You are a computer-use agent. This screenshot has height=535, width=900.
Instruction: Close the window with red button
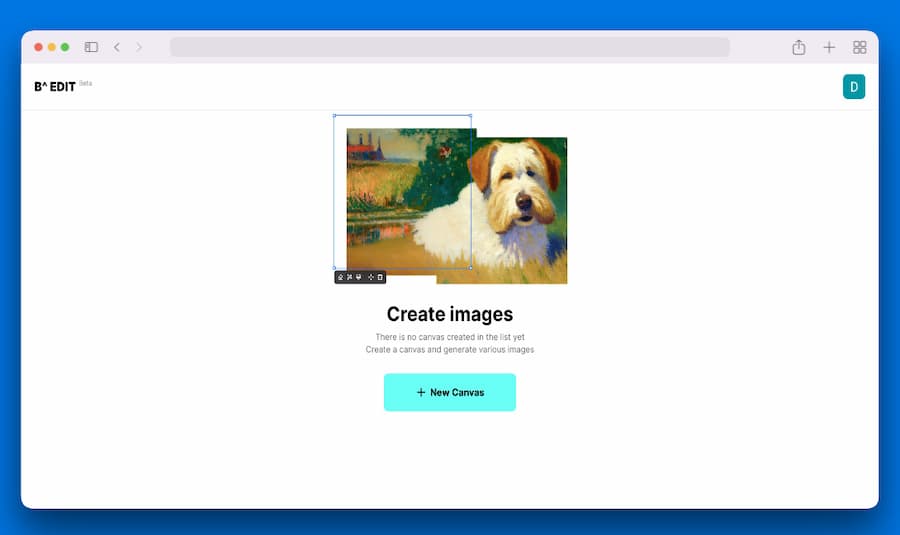(x=38, y=47)
